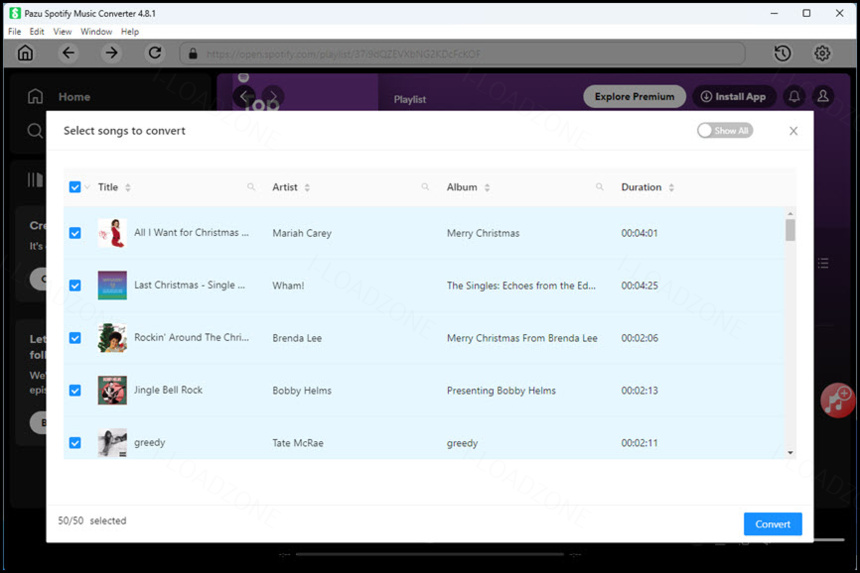Viewport: 860px width, 573px height.
Task: Sort songs by Title arrows
Action: [x=128, y=188]
